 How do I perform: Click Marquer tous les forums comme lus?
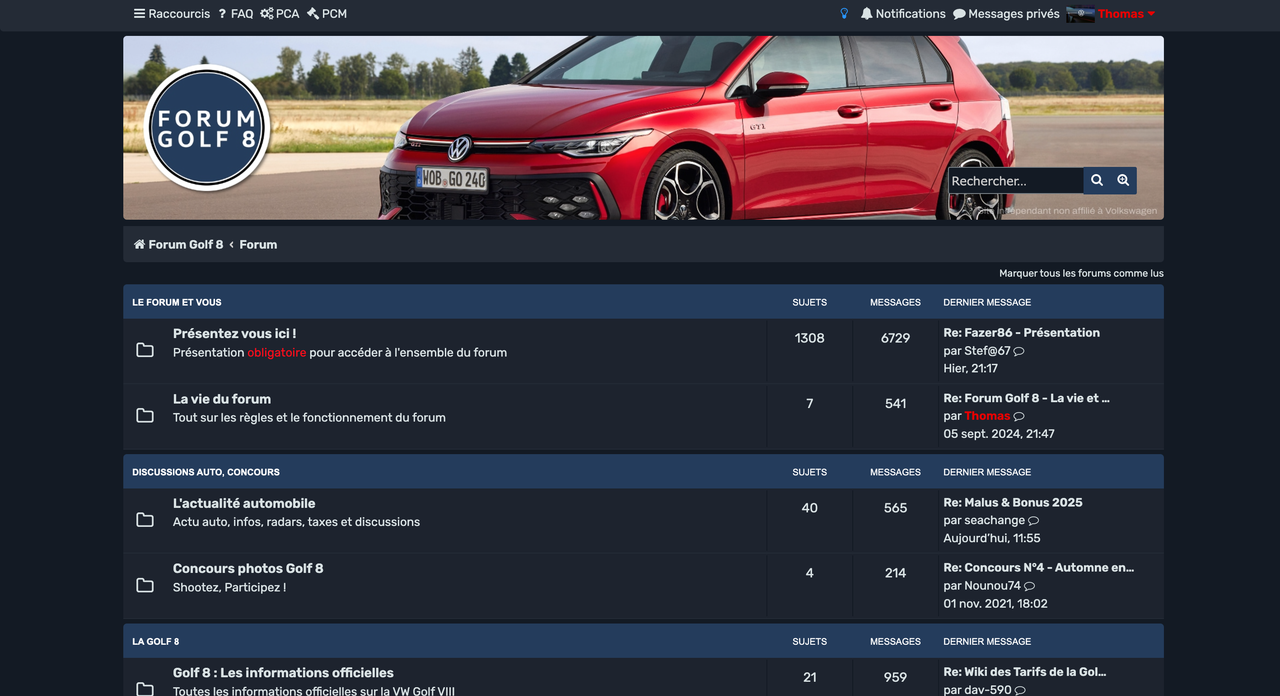pyautogui.click(x=1081, y=273)
